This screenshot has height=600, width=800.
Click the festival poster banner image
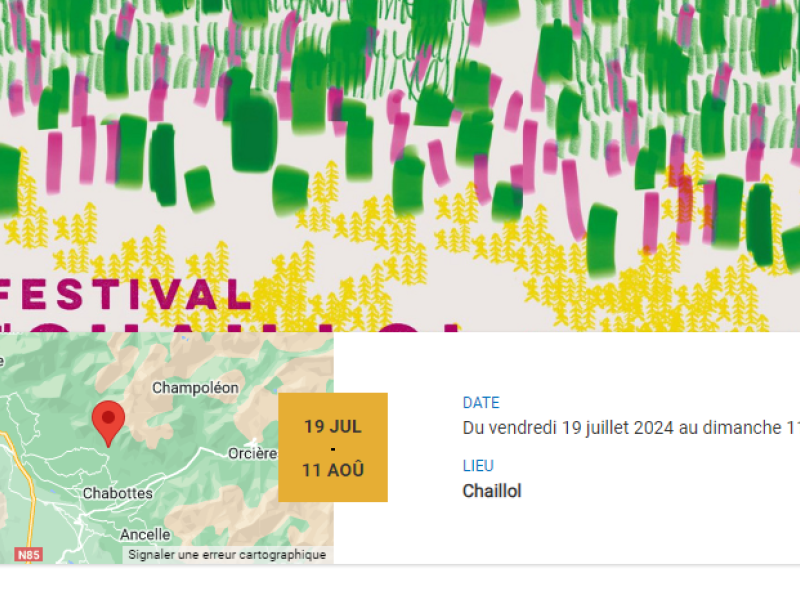coord(400,166)
